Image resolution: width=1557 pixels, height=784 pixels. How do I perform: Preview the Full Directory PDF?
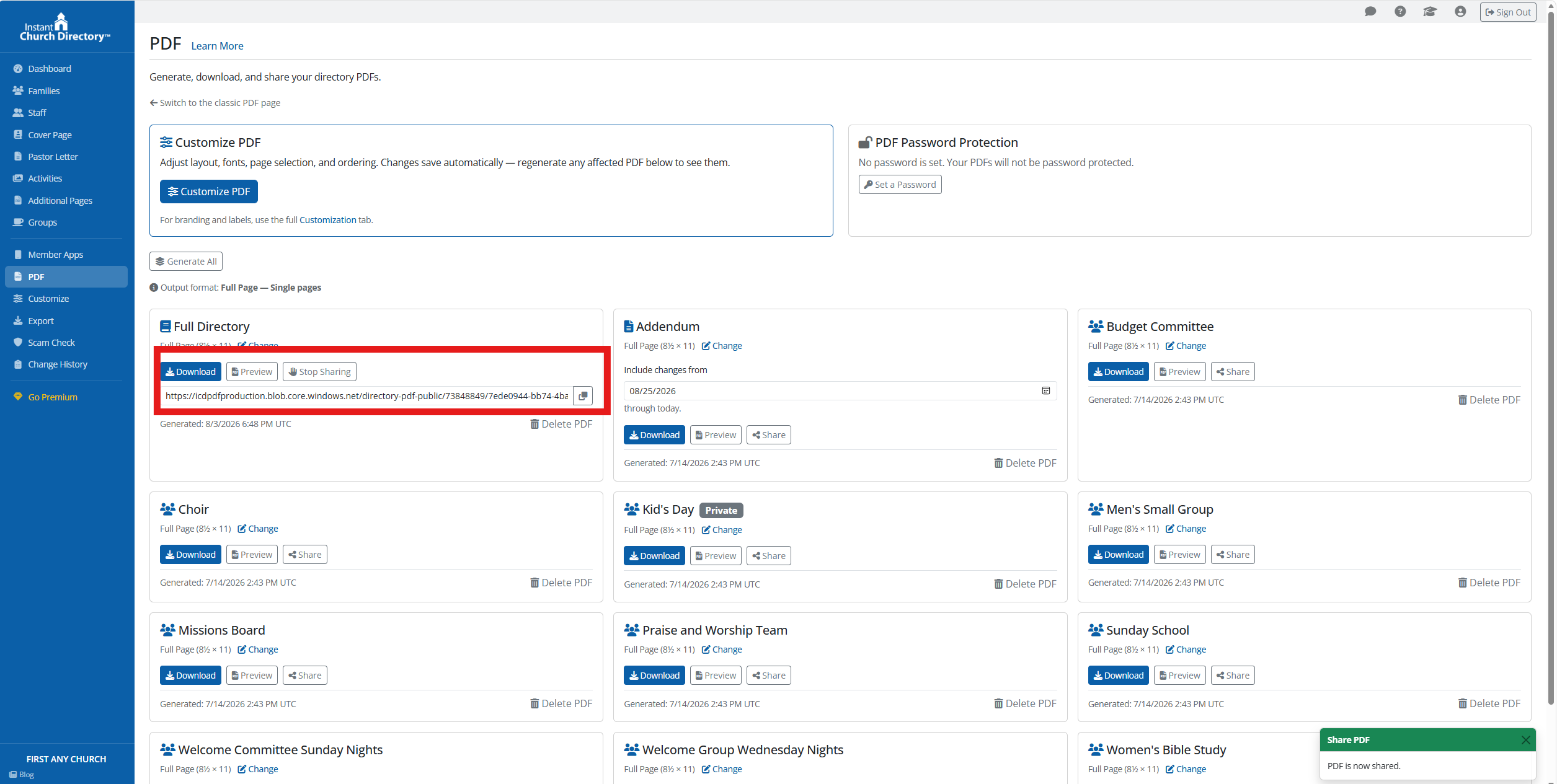(252, 372)
